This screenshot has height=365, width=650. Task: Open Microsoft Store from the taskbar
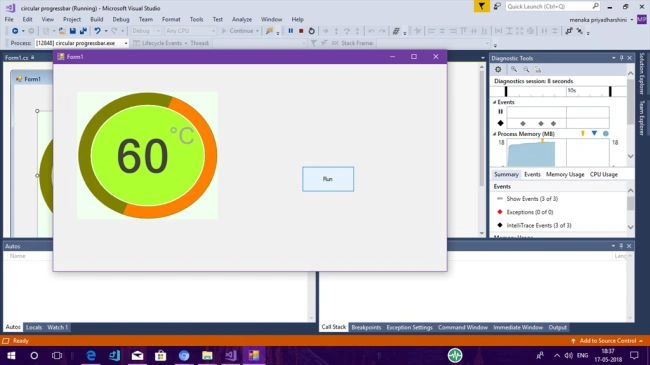click(160, 355)
